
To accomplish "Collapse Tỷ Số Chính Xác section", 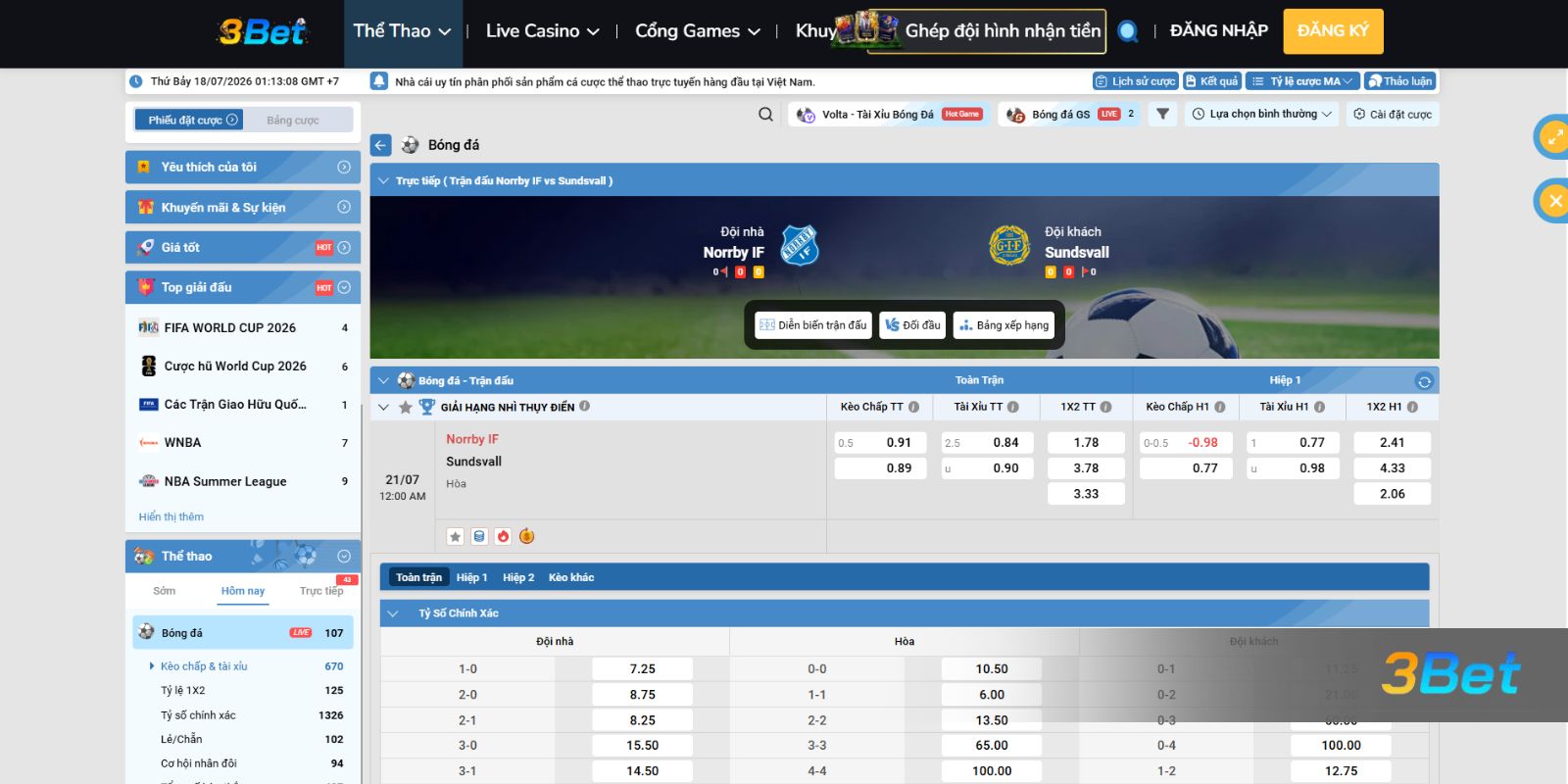I will pyautogui.click(x=393, y=613).
